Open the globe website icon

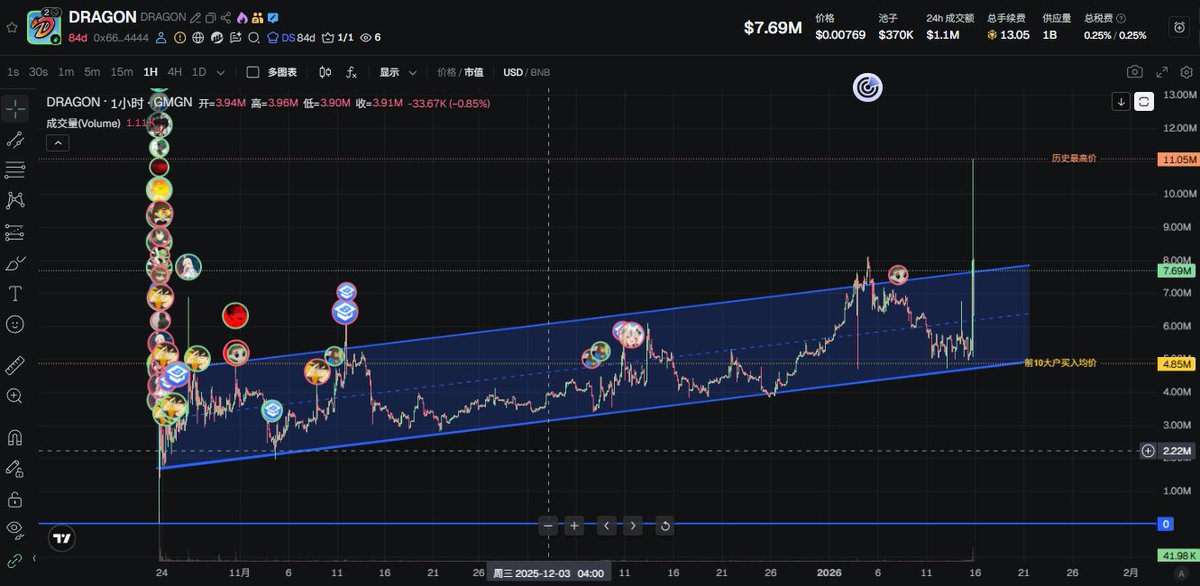(198, 38)
